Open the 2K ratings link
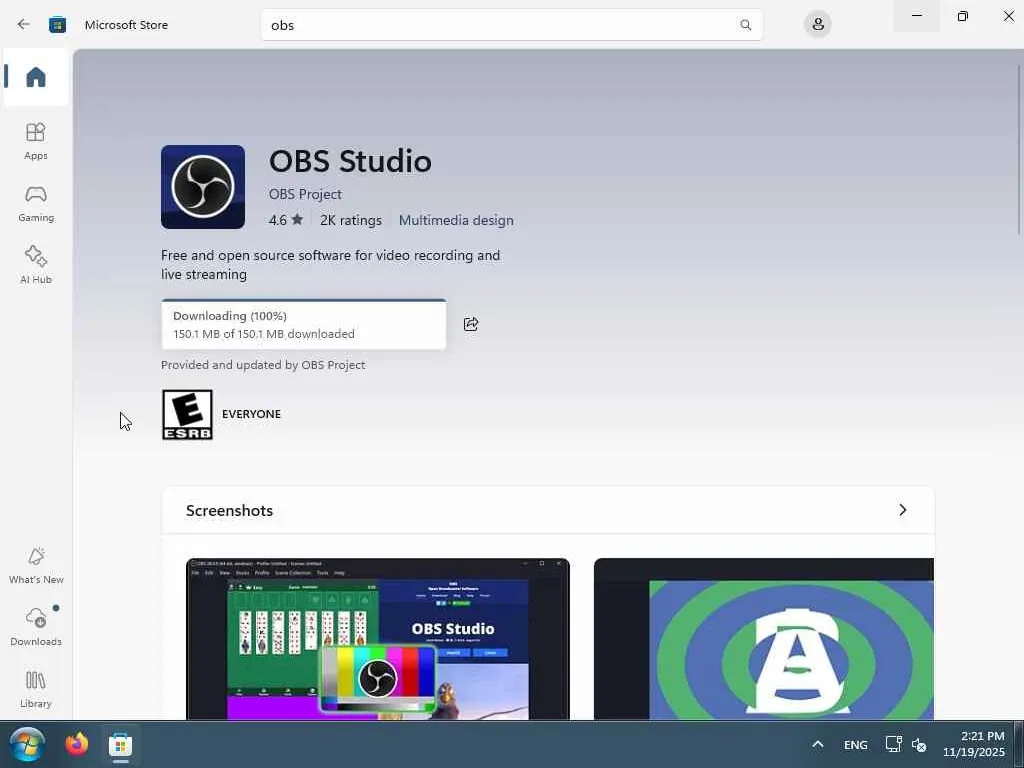 tap(351, 220)
